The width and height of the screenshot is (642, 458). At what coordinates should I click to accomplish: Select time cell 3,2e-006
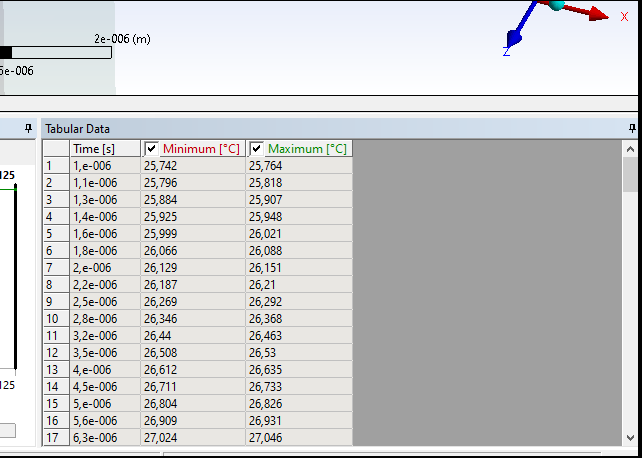[105, 336]
